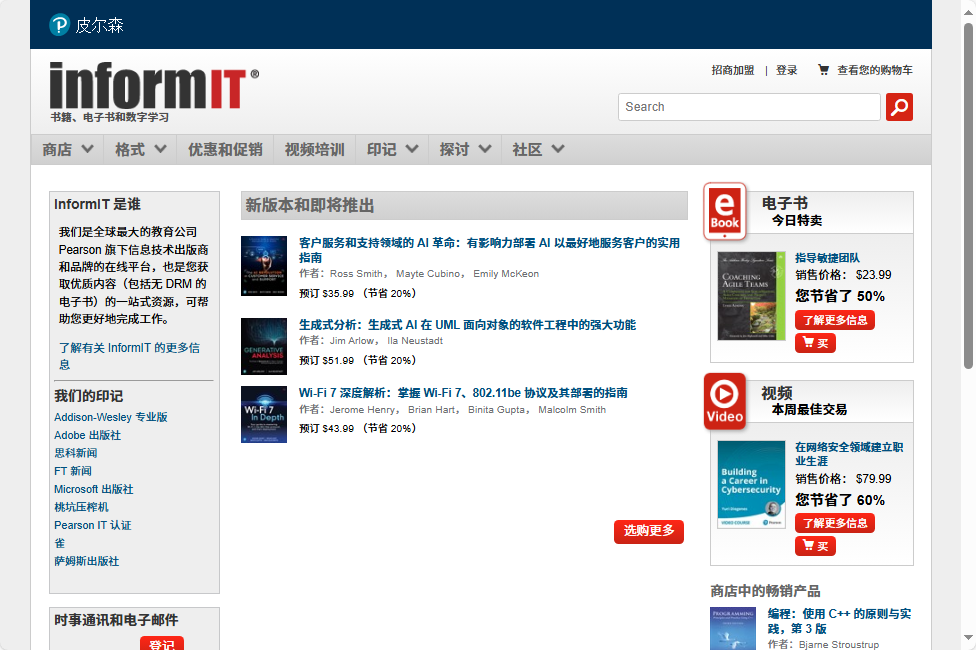Expand the 格式 menu

141,149
